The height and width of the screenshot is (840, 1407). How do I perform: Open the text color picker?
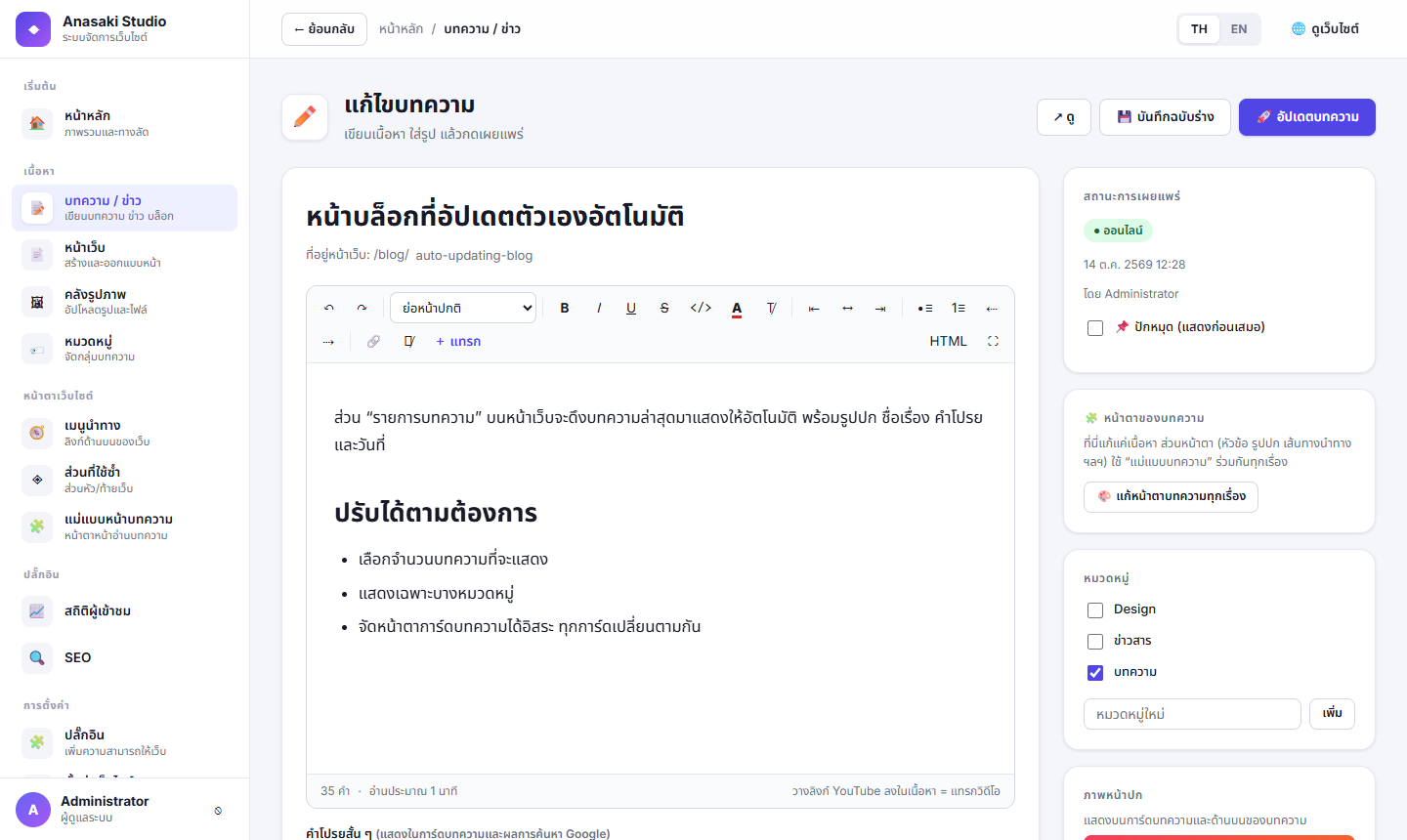click(x=737, y=308)
